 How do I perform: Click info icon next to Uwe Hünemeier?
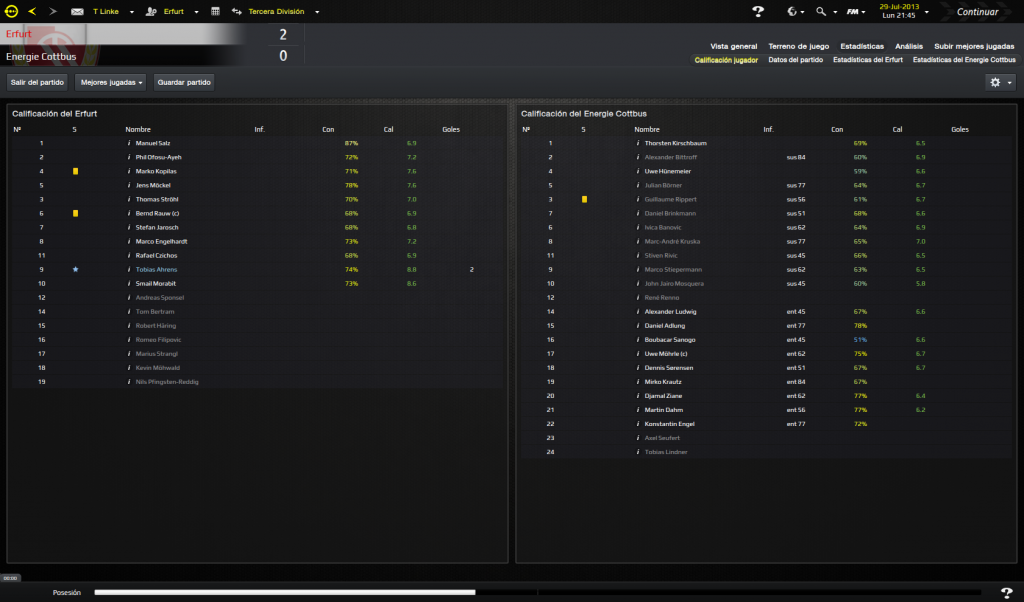pos(637,171)
